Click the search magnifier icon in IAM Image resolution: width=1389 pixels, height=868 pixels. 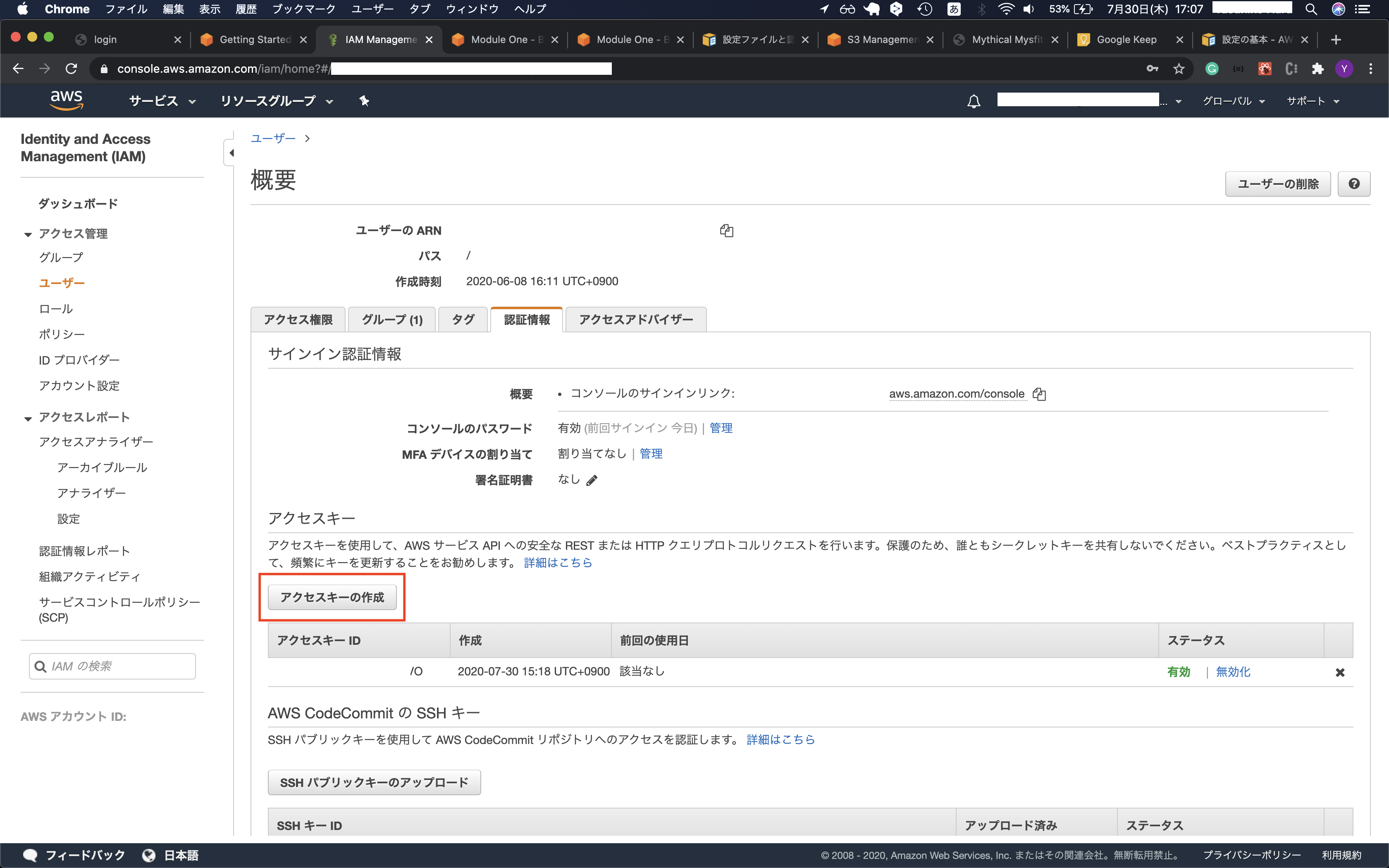coord(40,666)
